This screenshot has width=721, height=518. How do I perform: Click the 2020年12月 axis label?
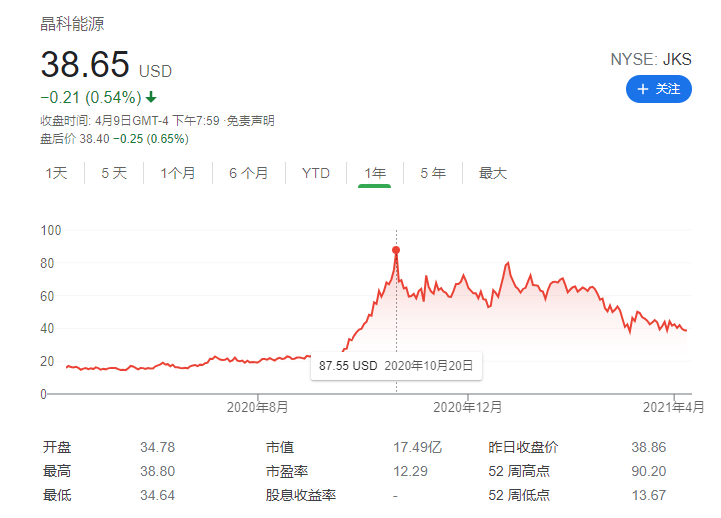468,407
